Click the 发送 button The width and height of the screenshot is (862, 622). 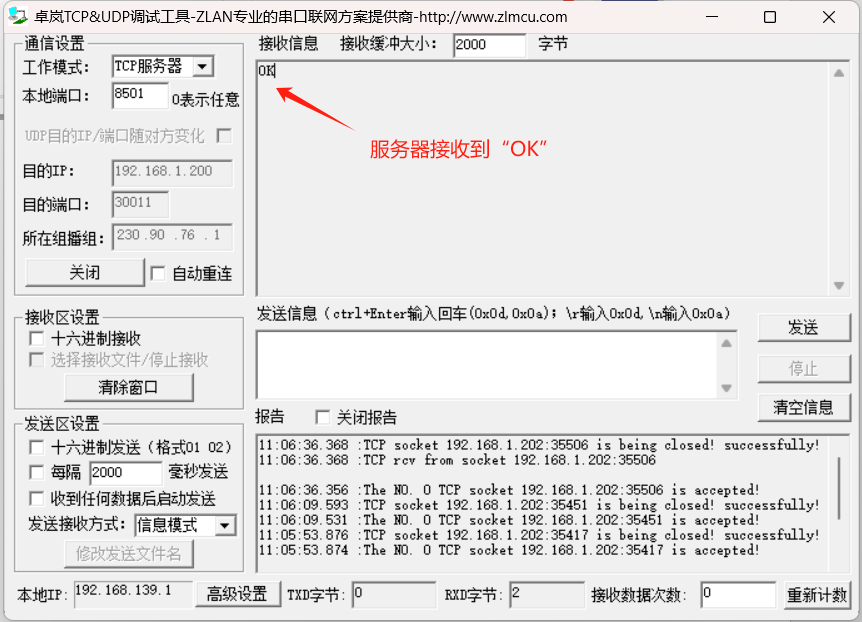pos(803,328)
